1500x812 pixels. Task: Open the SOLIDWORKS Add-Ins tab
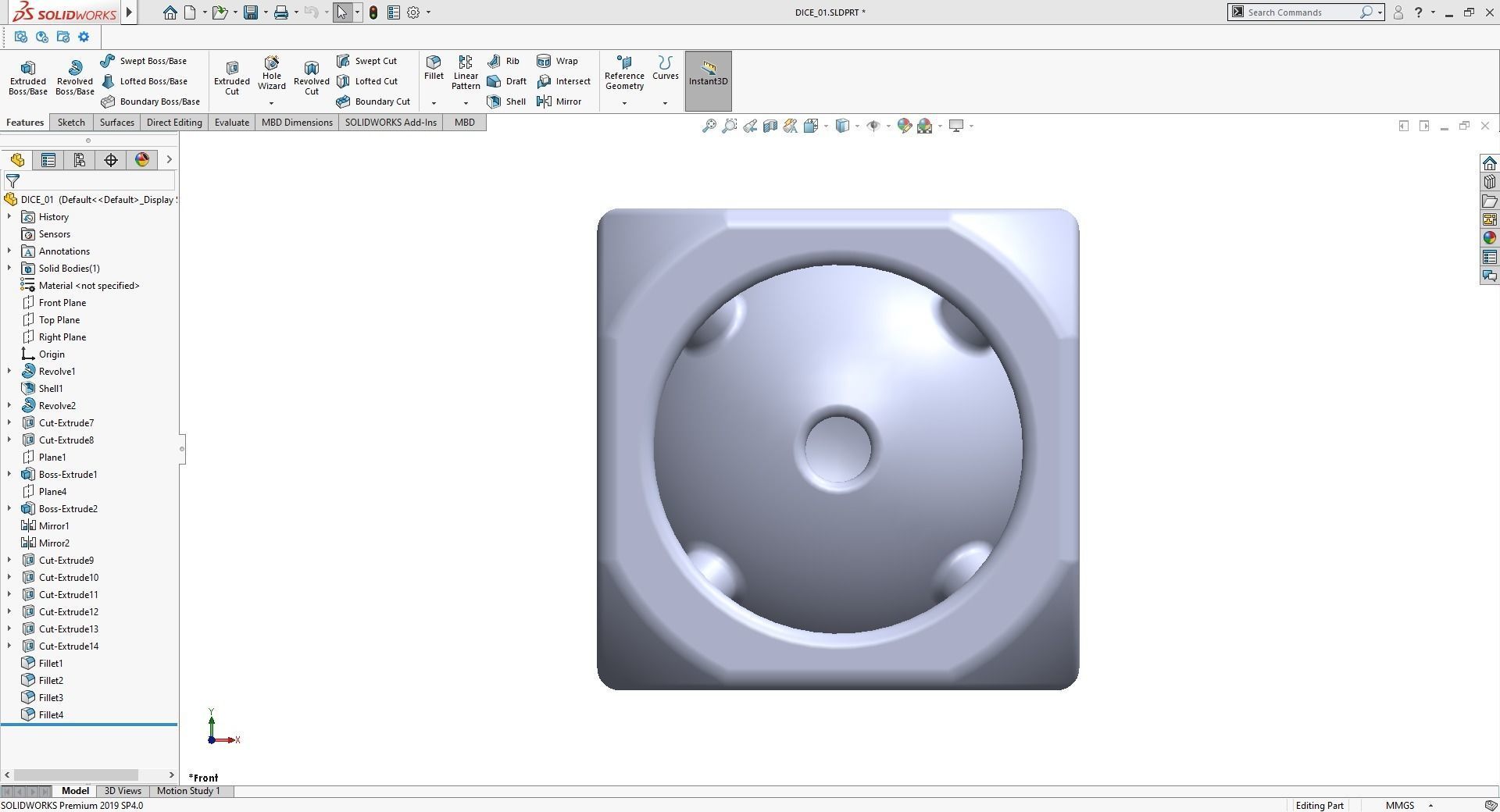[x=391, y=123]
